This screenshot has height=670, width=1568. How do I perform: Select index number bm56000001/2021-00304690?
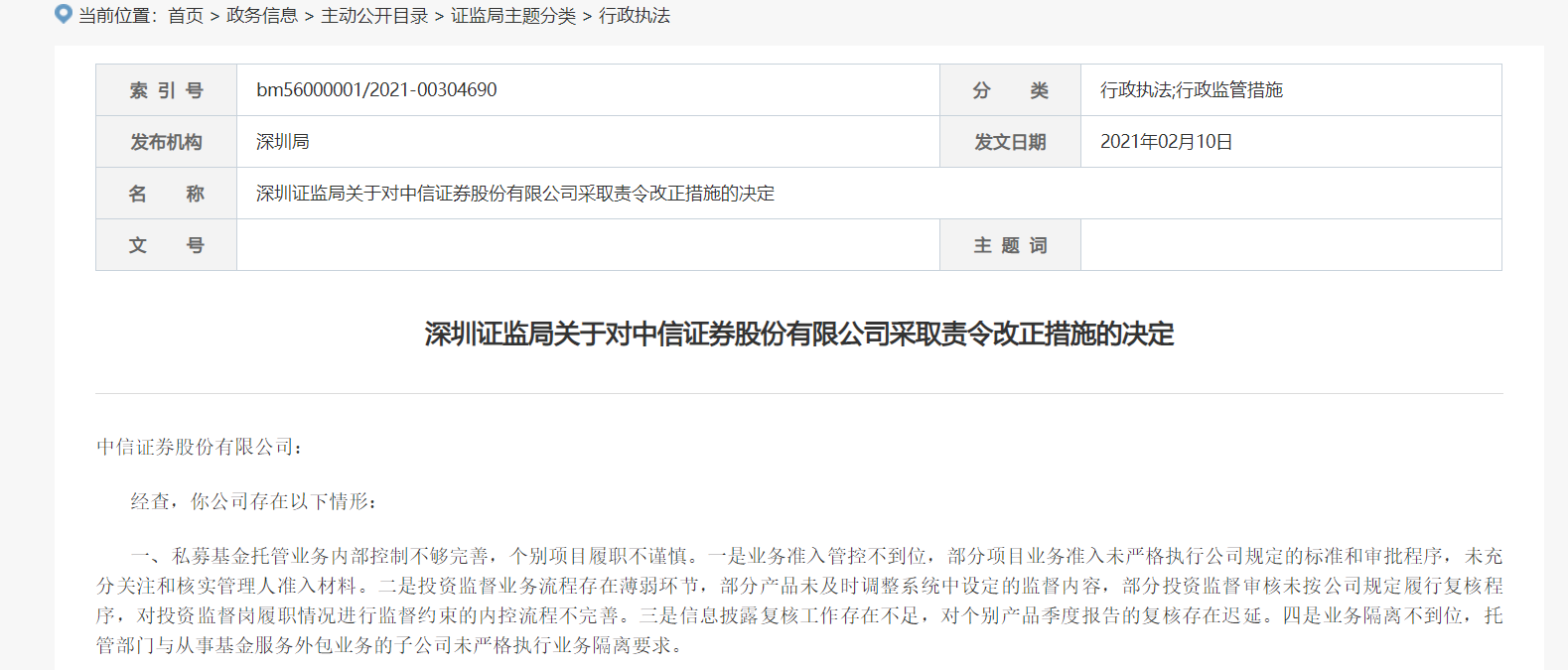[376, 90]
